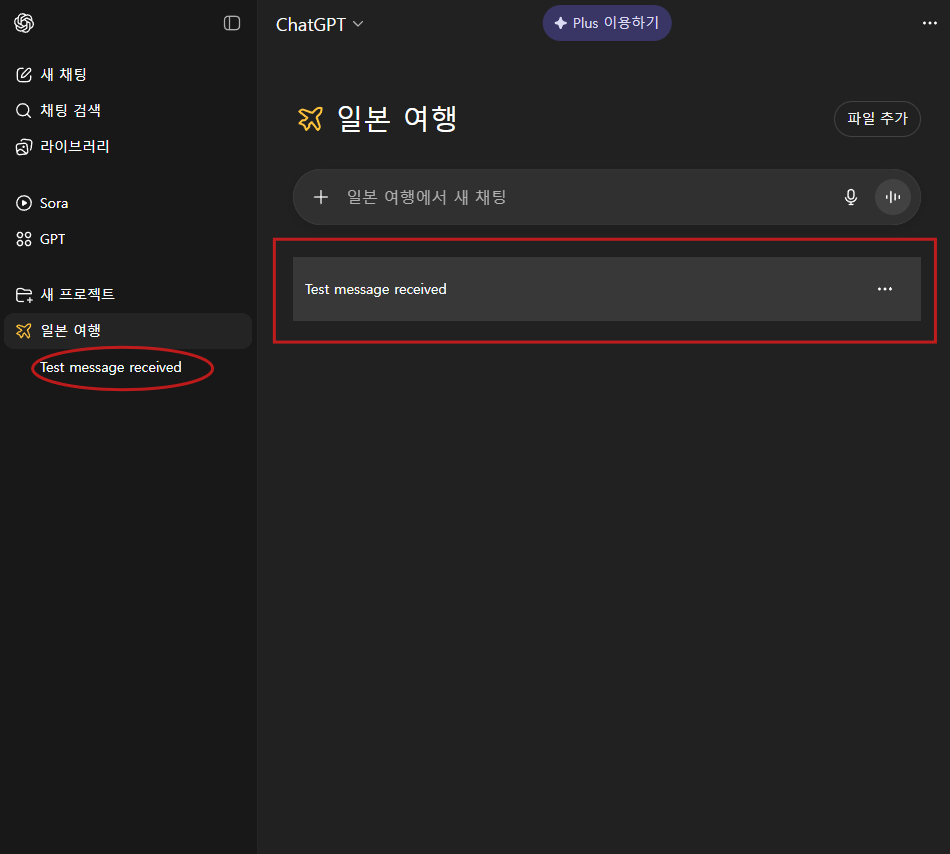
Task: Open the top-right three-dots options menu
Action: point(930,23)
